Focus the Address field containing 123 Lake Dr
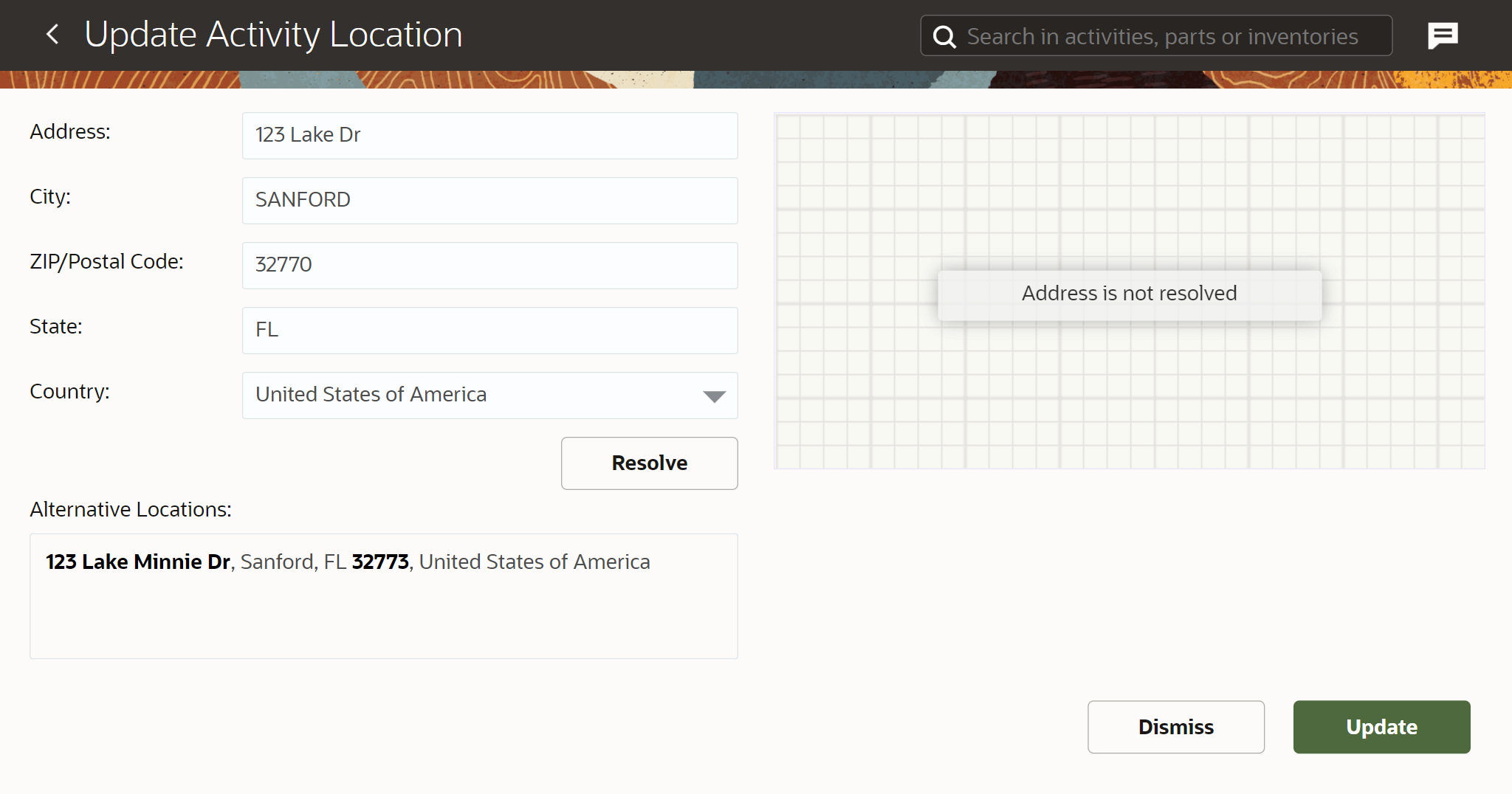Image resolution: width=1512 pixels, height=794 pixels. [x=489, y=135]
